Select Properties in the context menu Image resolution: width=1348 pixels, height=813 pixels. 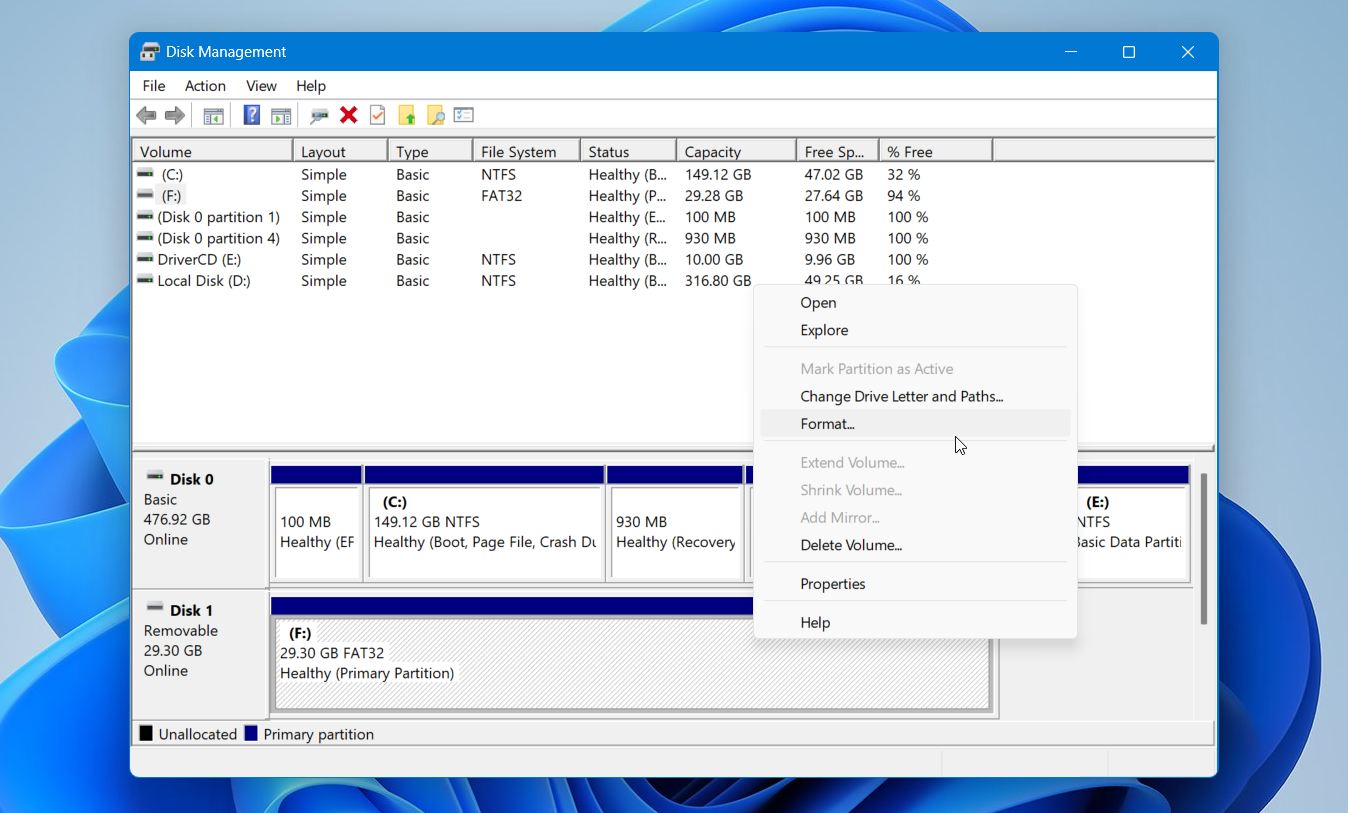(x=833, y=583)
